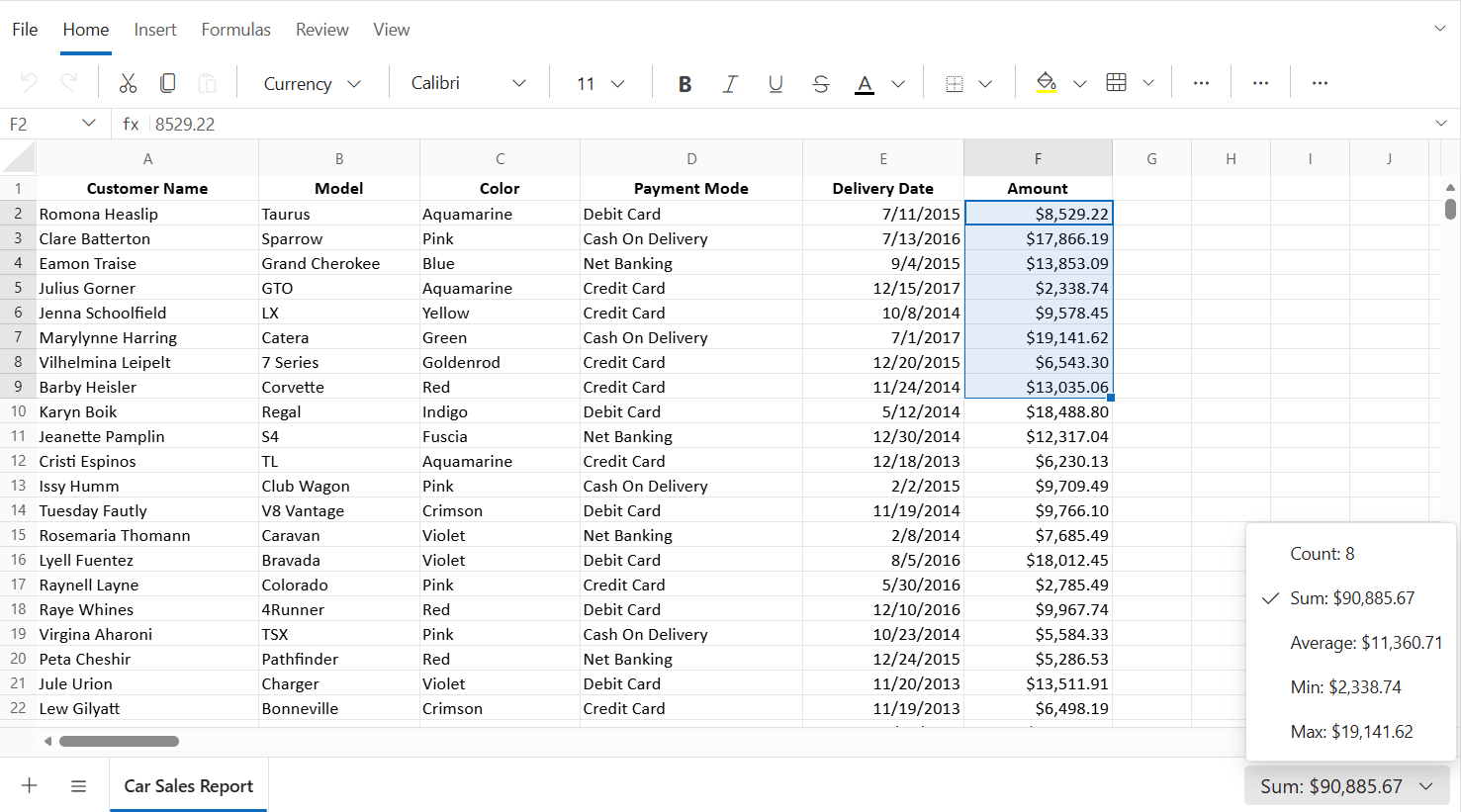Open the Calibri font family dropdown
Viewport: 1461px width, 812px height.
tap(469, 83)
